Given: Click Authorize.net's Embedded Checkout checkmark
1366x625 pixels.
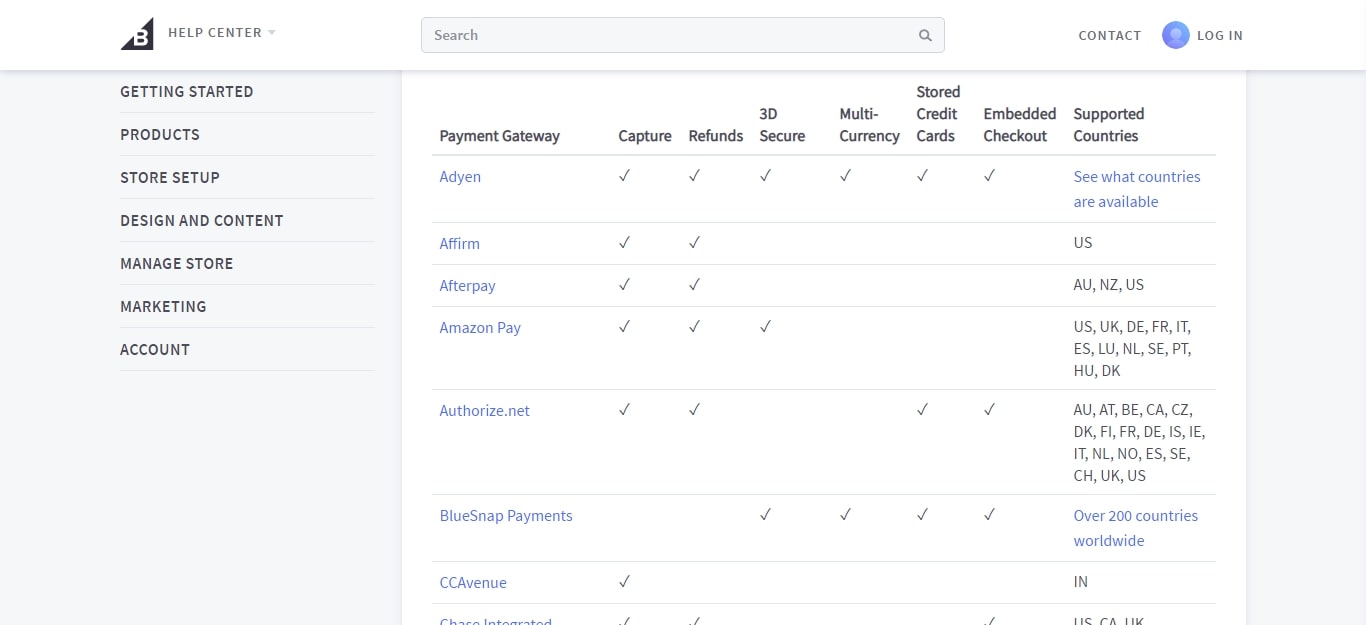Looking at the screenshot, I should (989, 410).
